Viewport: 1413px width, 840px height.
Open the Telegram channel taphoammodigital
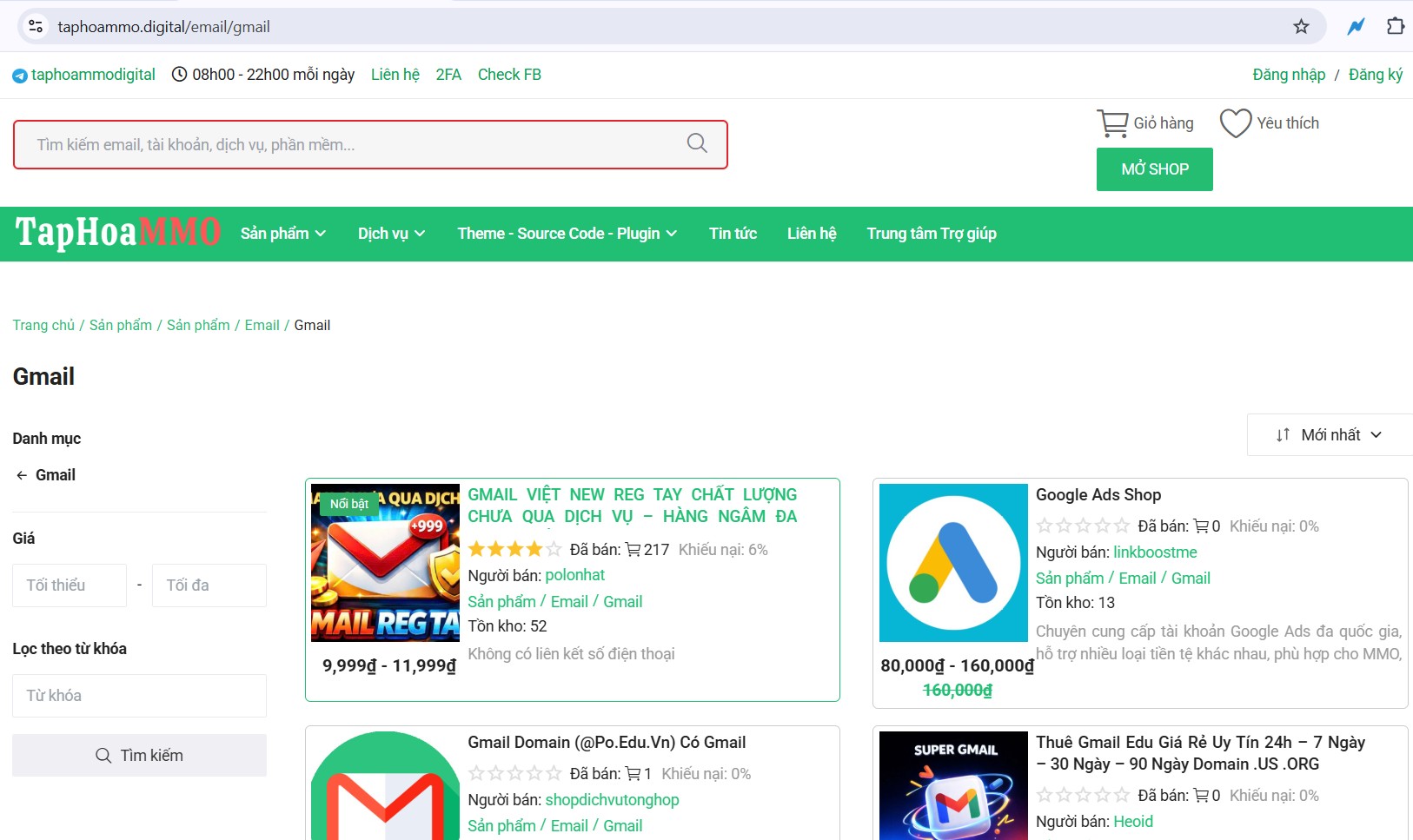[92, 75]
